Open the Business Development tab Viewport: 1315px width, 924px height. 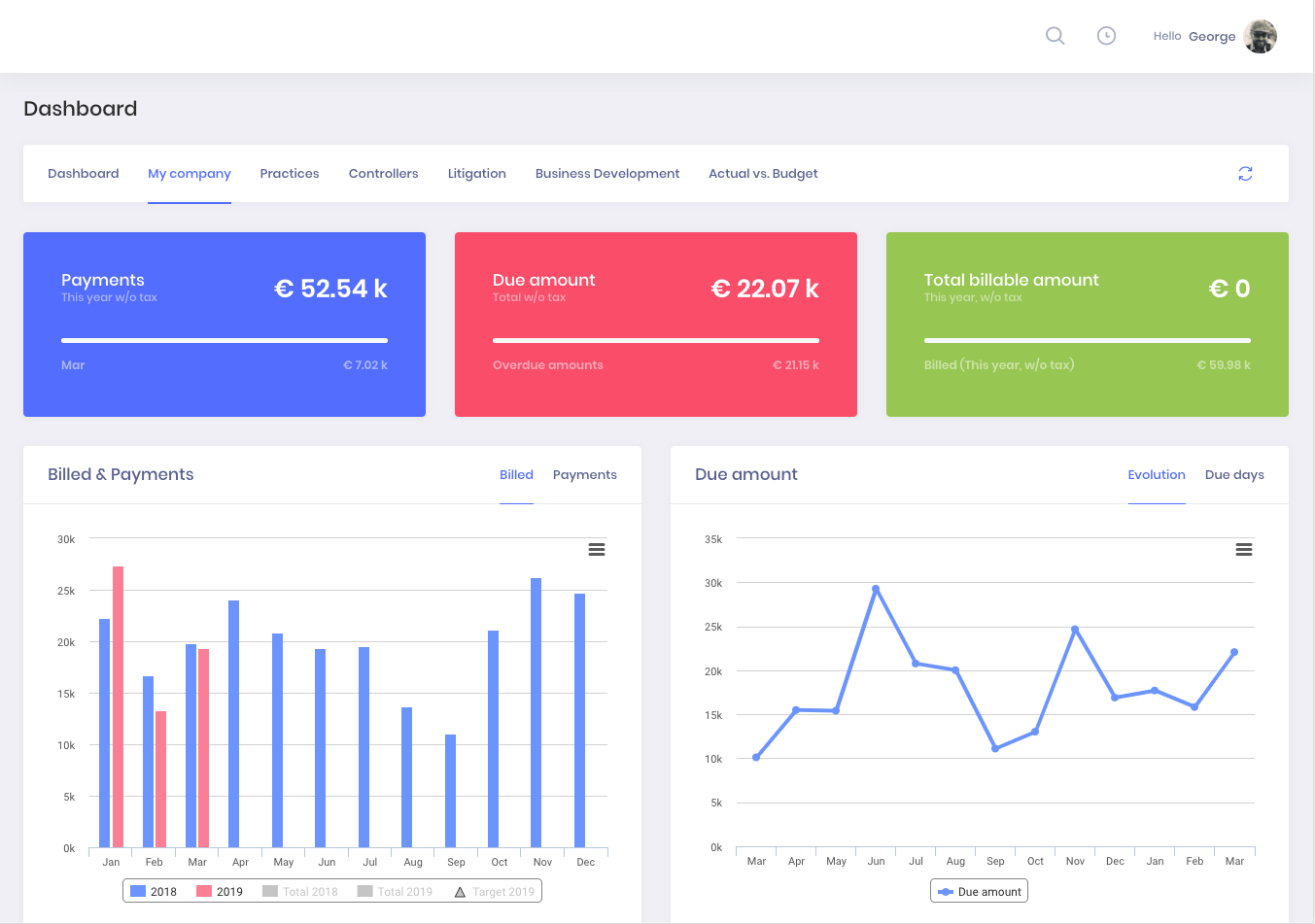[607, 174]
